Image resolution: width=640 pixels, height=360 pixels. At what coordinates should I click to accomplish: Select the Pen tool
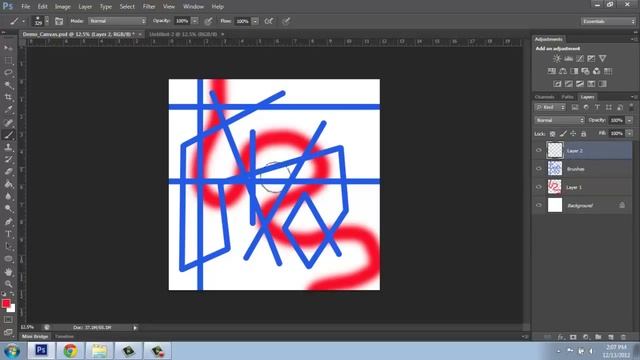[x=8, y=222]
